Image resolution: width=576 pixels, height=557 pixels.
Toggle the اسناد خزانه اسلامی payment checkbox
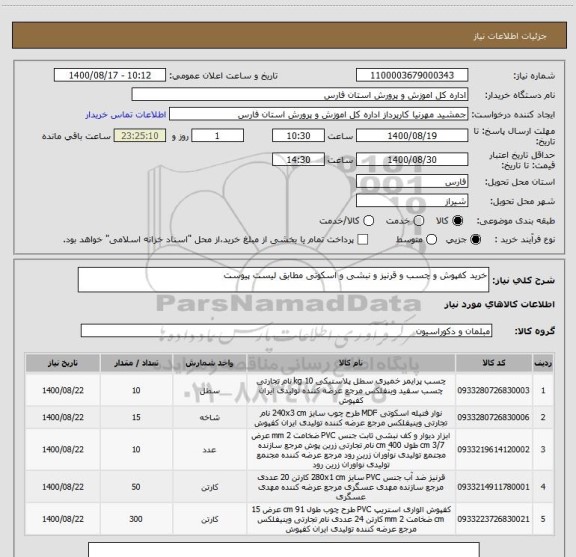click(x=363, y=240)
